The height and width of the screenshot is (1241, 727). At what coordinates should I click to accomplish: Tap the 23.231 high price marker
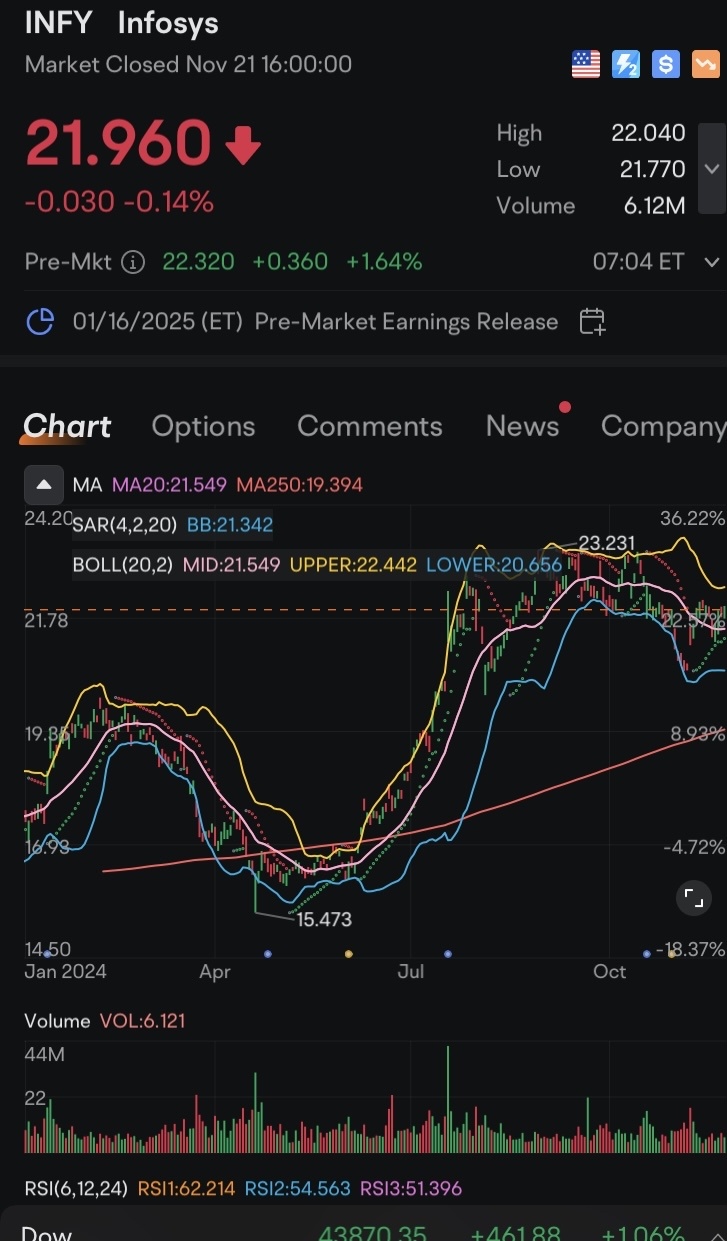pos(607,544)
